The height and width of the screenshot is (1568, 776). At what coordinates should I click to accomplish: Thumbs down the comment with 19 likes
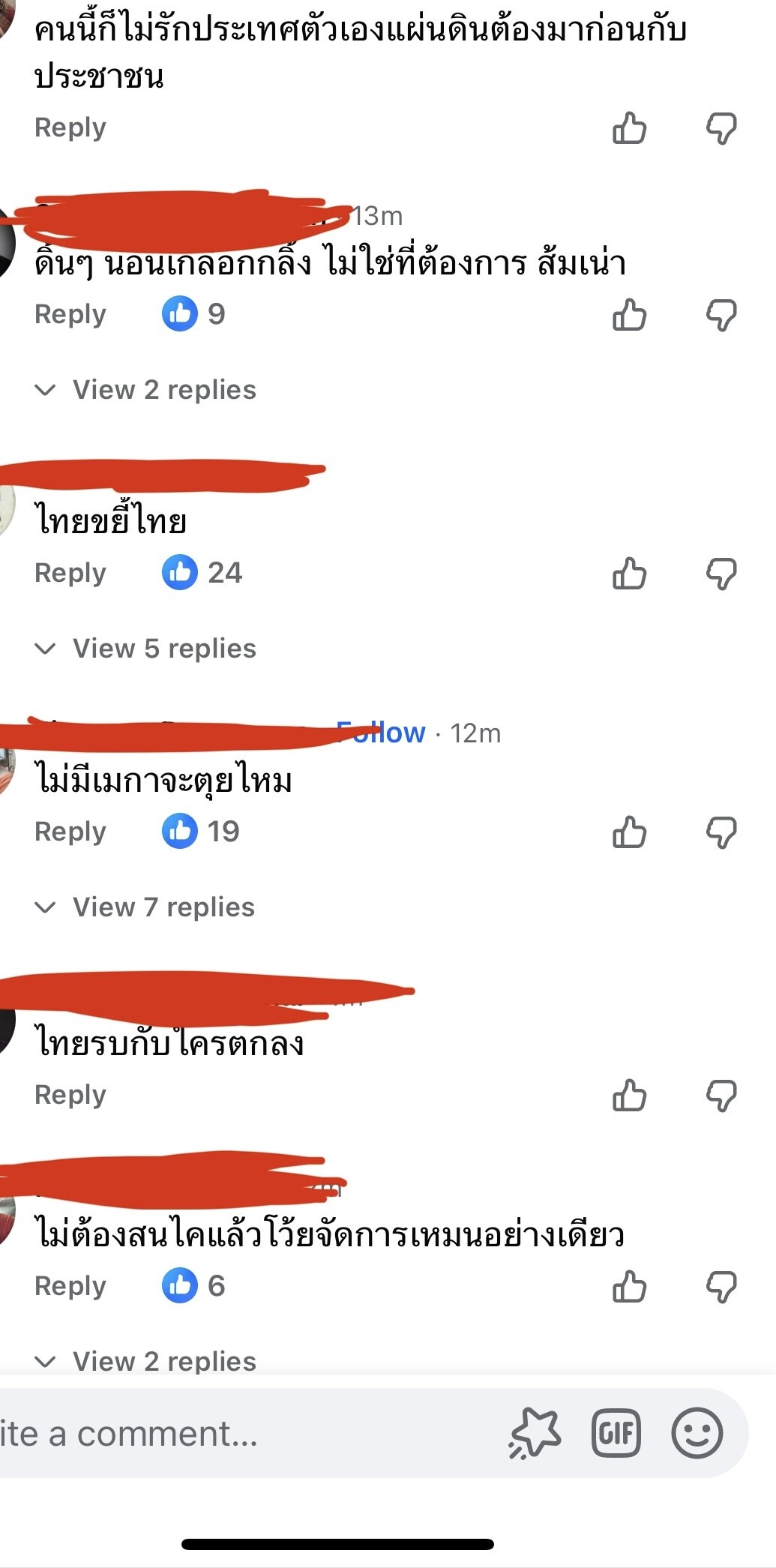[x=722, y=832]
